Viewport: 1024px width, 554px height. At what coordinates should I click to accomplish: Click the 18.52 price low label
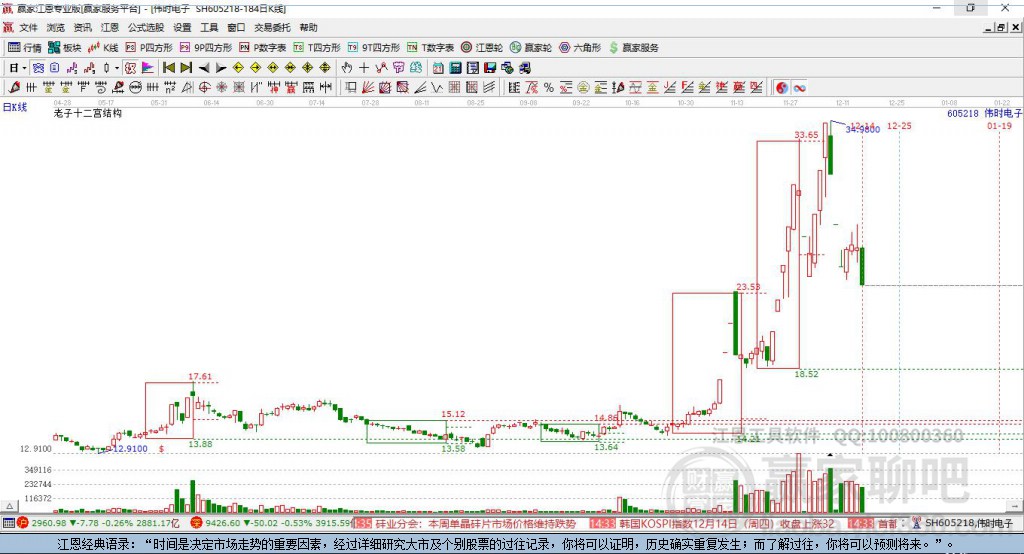[806, 374]
